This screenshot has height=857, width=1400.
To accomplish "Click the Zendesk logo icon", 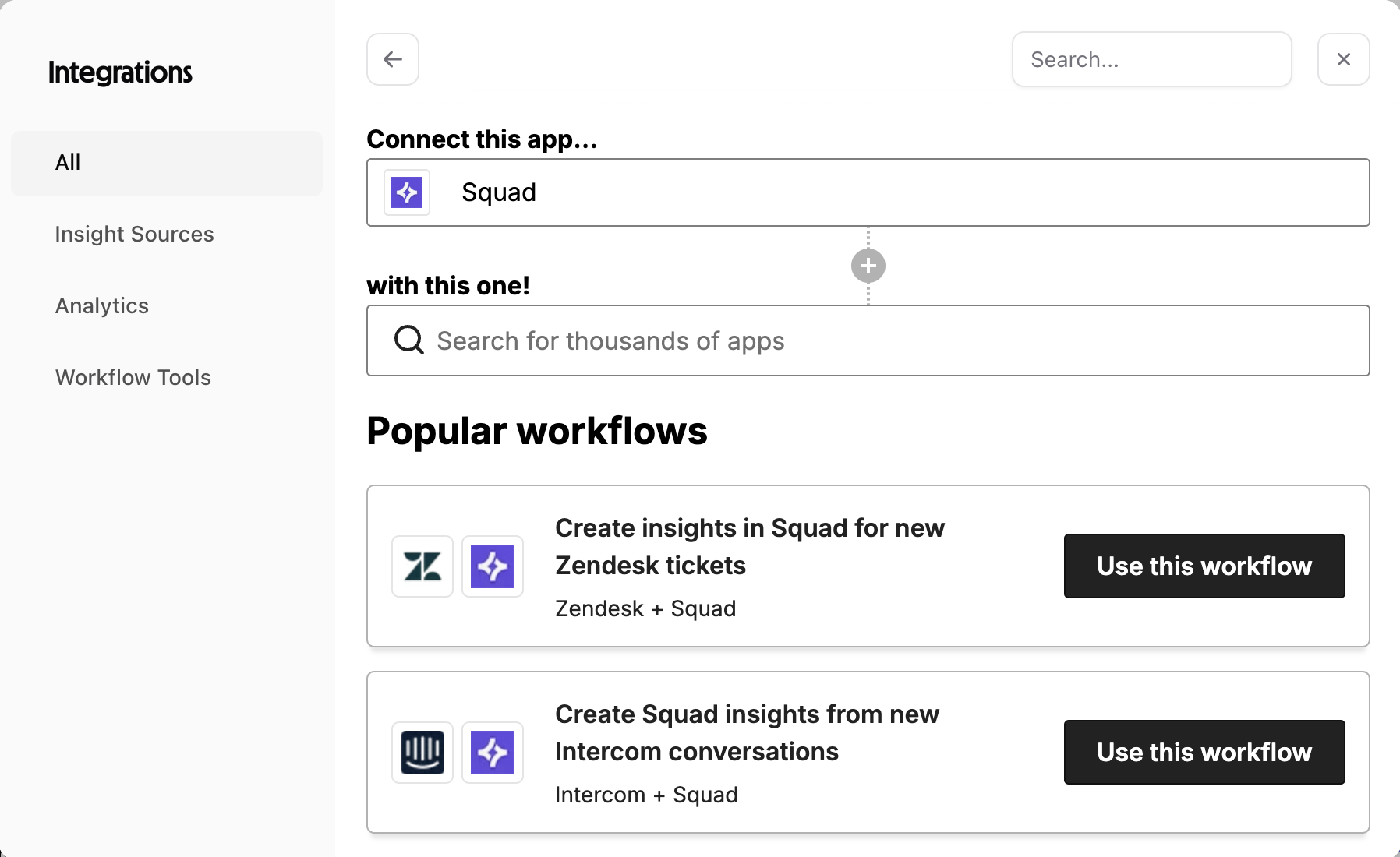I will coord(422,566).
